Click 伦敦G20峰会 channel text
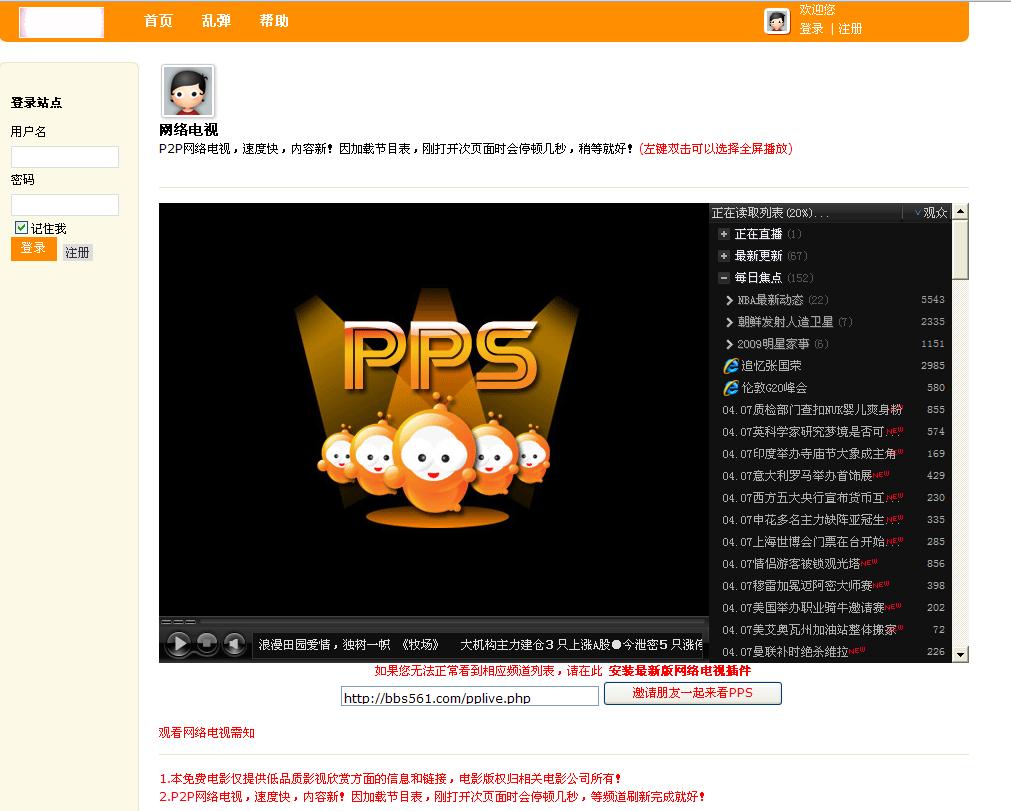This screenshot has width=1011, height=811. 774,388
